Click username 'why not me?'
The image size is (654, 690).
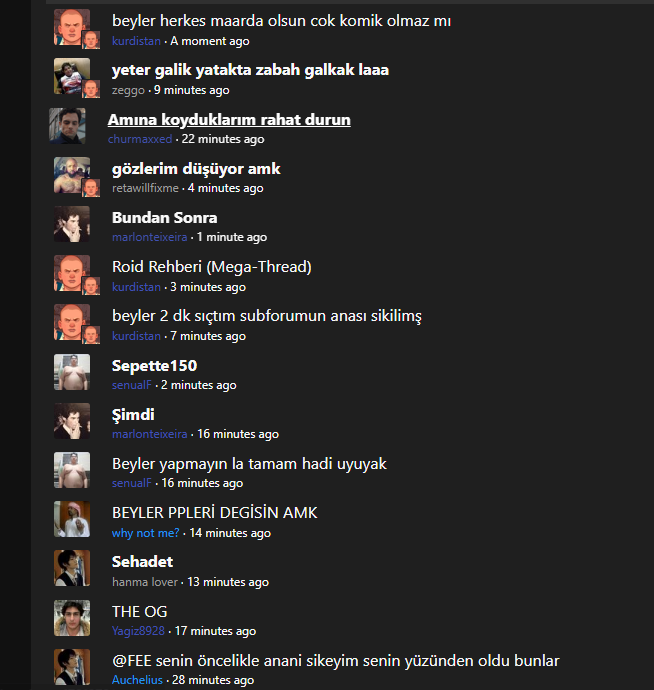point(146,533)
